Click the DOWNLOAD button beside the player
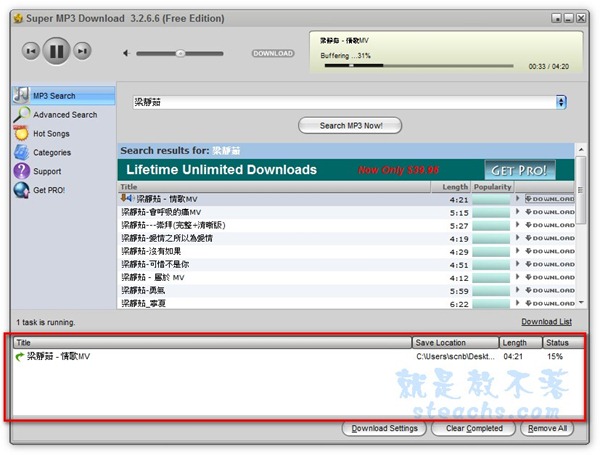This screenshot has width=600, height=455. pos(272,53)
